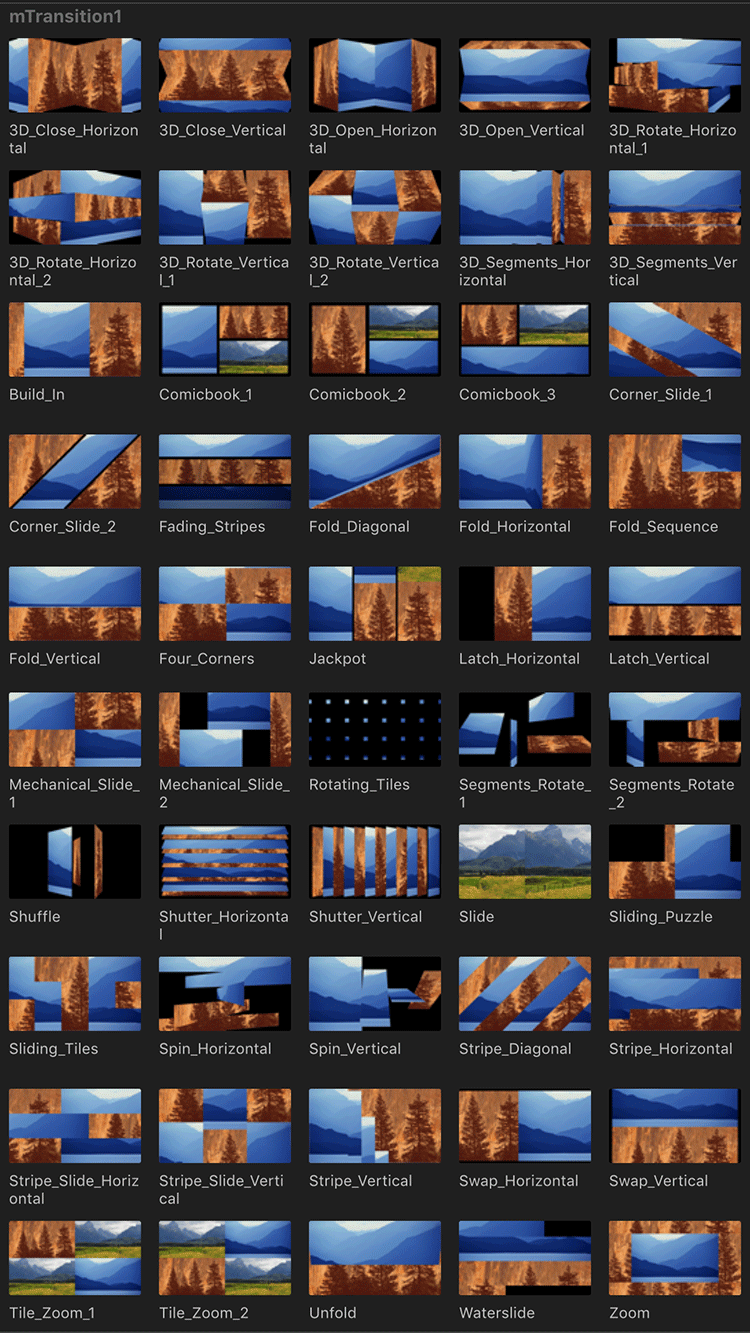Select the Shutter_Horizontal transition thumbnail
The height and width of the screenshot is (1333, 750).
225,861
